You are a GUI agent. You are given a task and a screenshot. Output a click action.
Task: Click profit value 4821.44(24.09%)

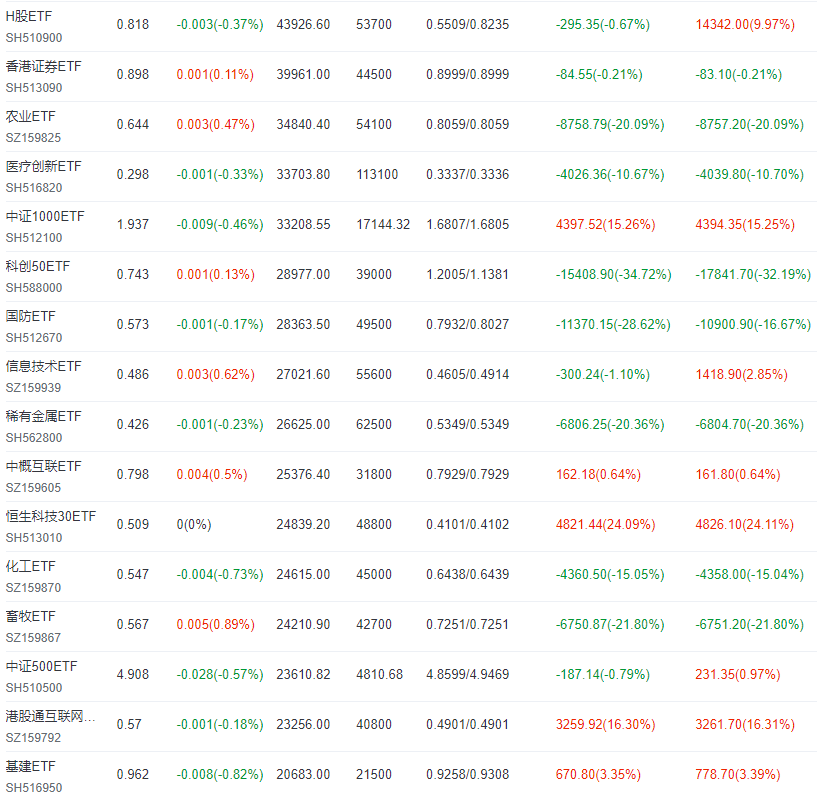[x=605, y=525]
